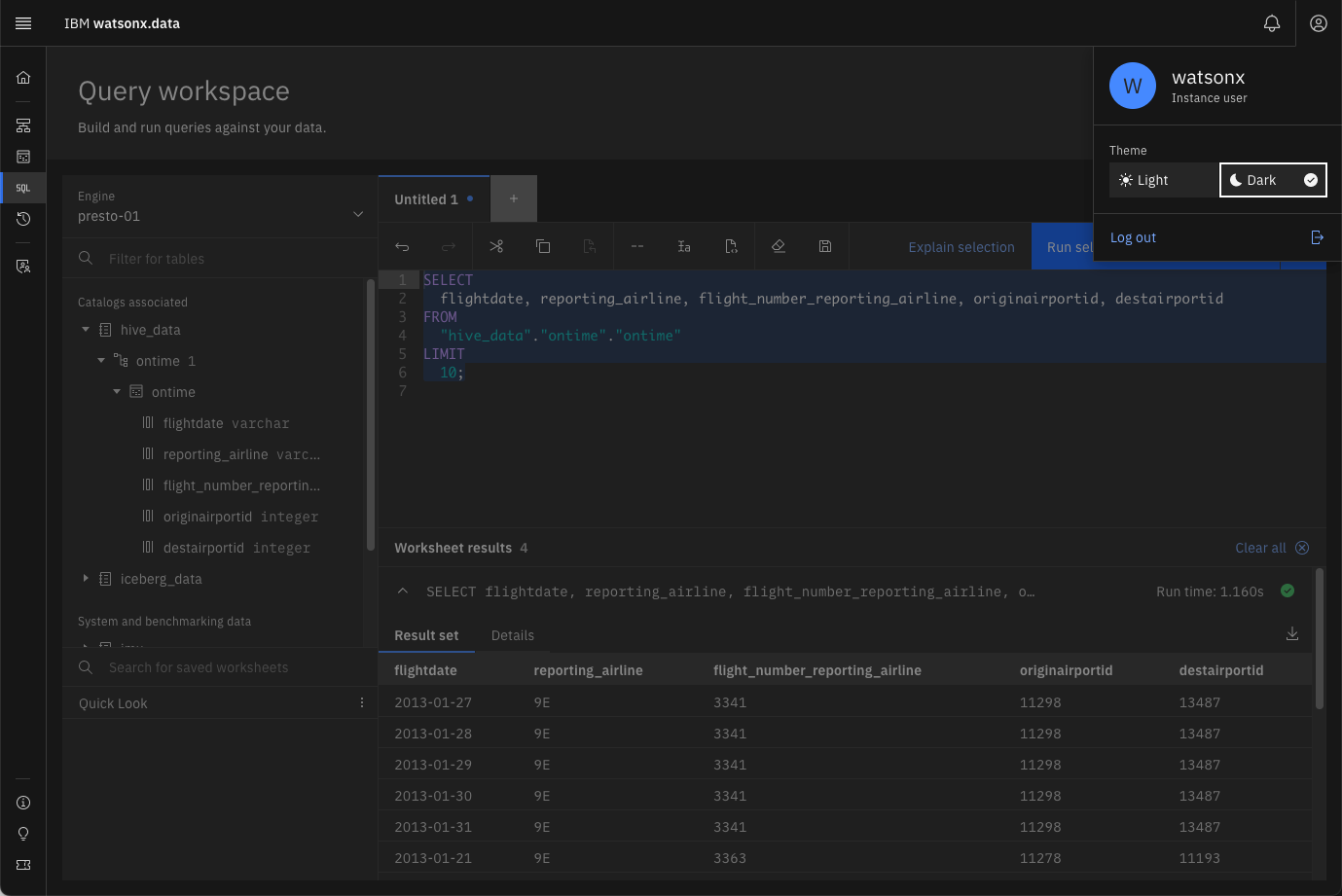Collapse the ontime schema node
The width and height of the screenshot is (1342, 896).
pos(101,361)
